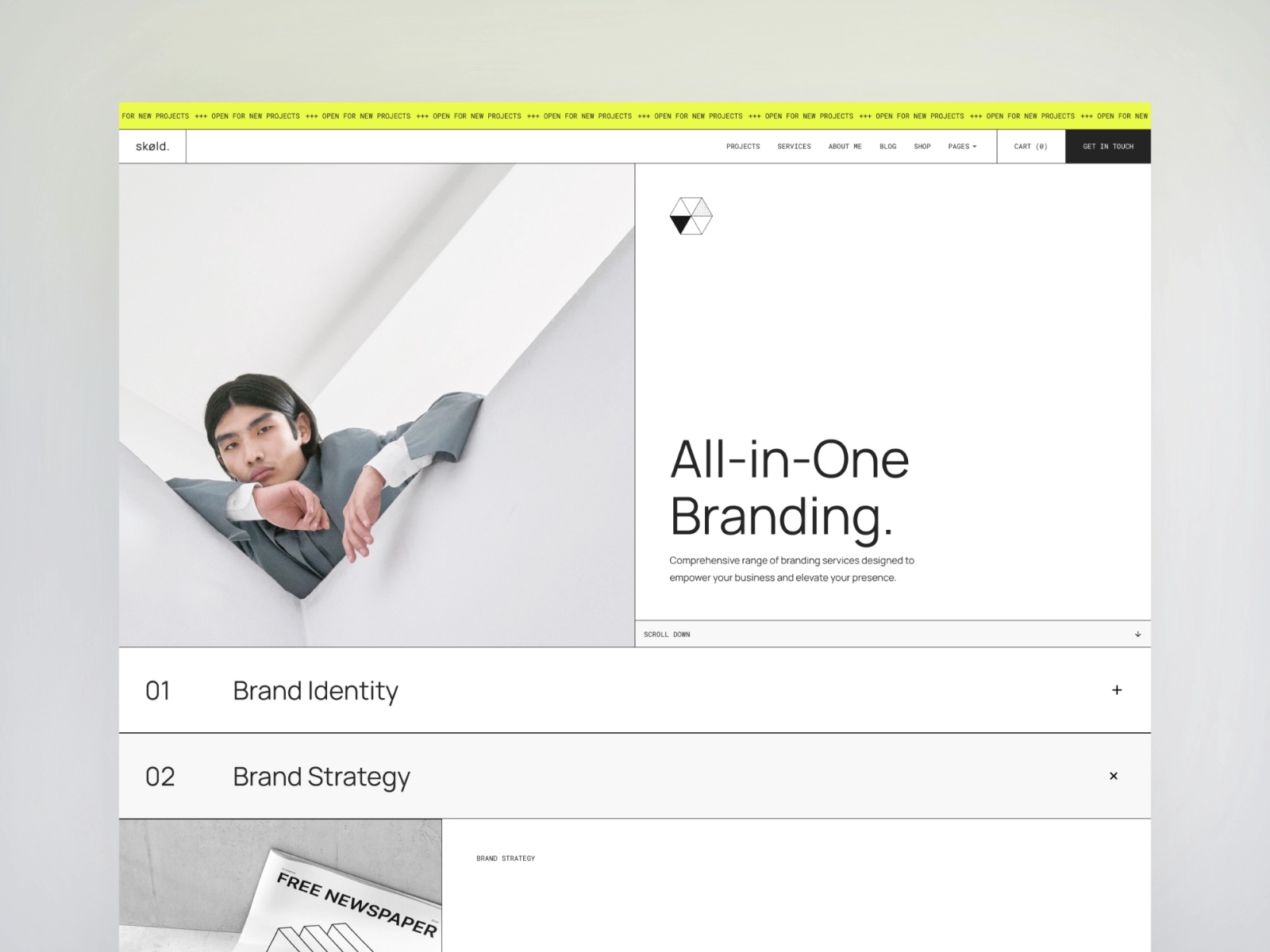
Task: Click the Brand Strategy accordion title
Action: [x=321, y=777]
